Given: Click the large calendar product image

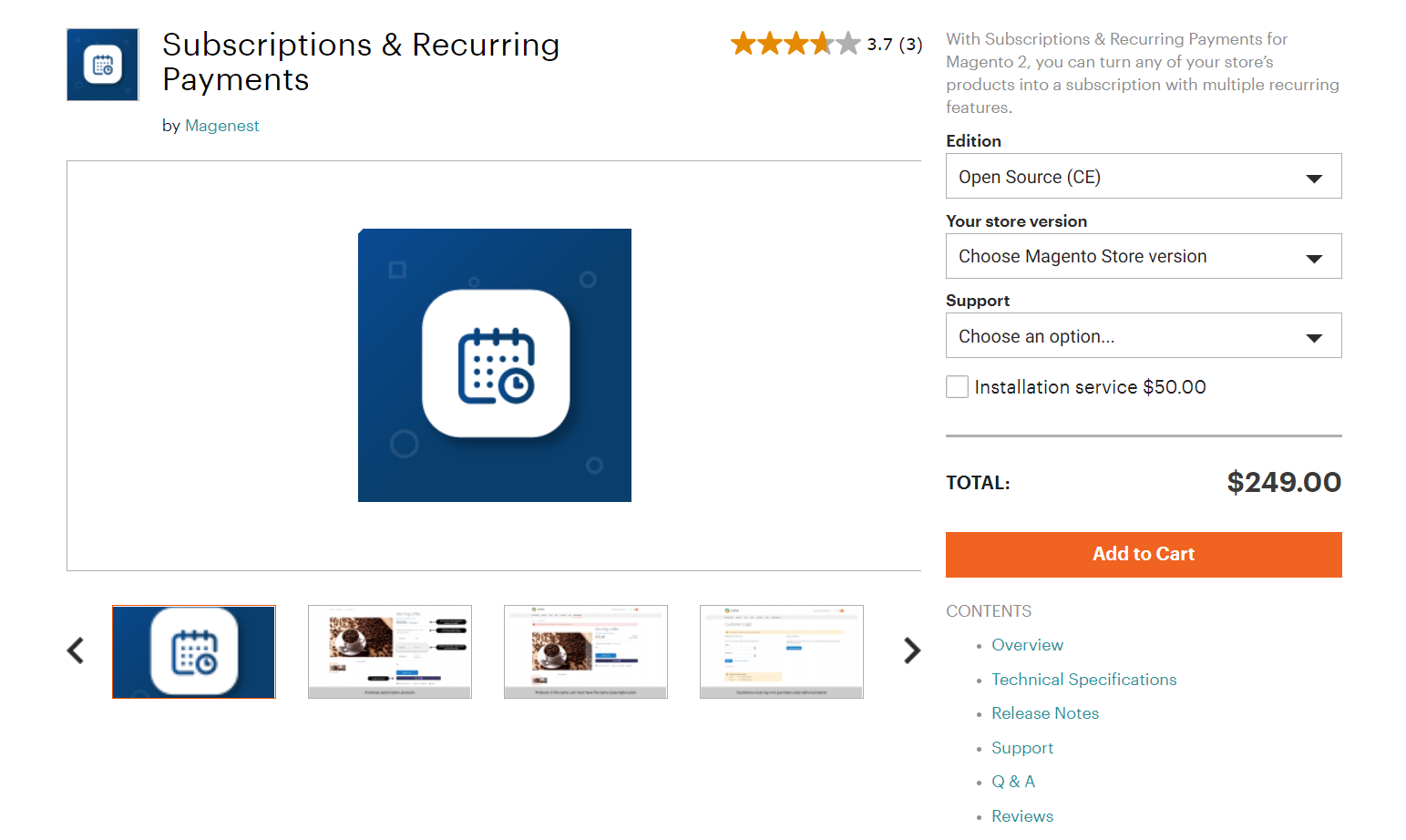Looking at the screenshot, I should (x=494, y=365).
